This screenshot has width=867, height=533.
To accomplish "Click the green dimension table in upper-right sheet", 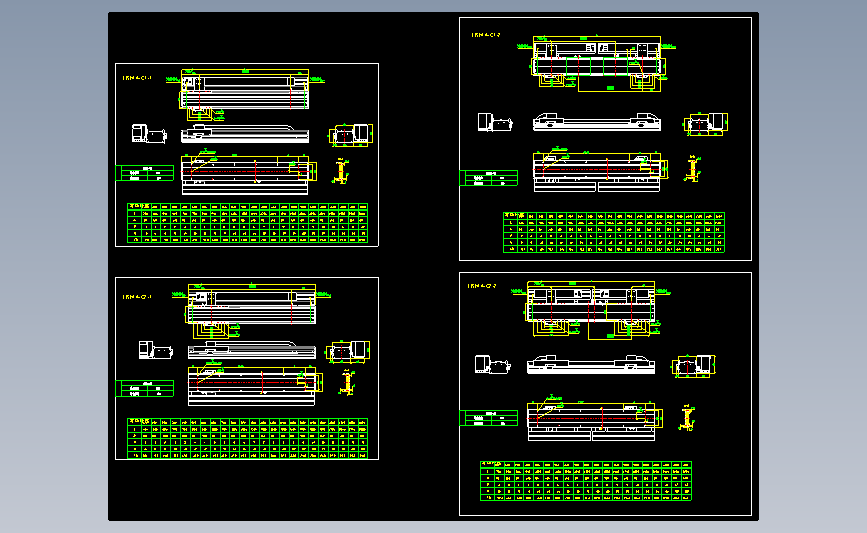I will pos(614,233).
